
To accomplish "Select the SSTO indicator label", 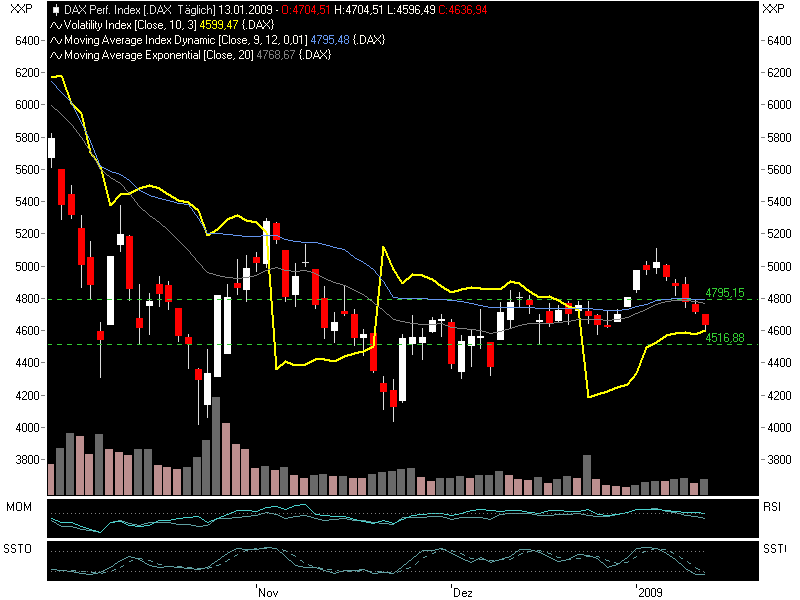I will coord(18,547).
